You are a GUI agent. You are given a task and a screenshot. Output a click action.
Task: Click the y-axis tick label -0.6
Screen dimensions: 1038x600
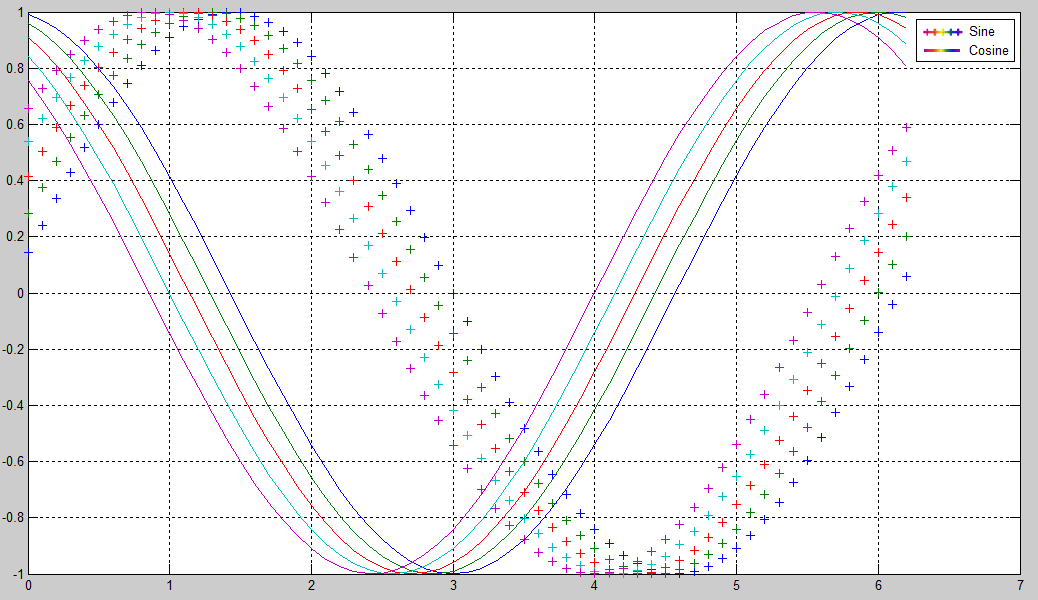point(11,461)
